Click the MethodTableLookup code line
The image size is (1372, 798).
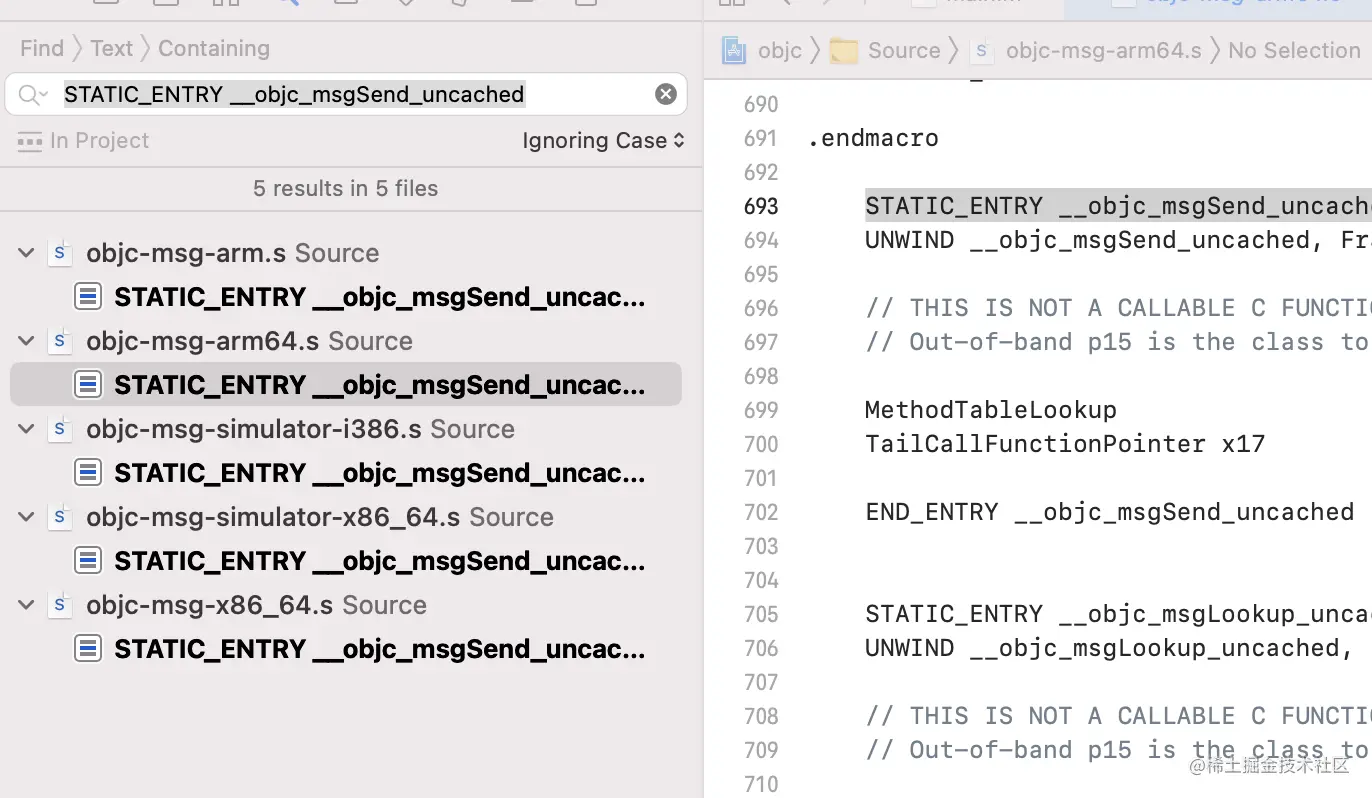pyautogui.click(x=991, y=410)
